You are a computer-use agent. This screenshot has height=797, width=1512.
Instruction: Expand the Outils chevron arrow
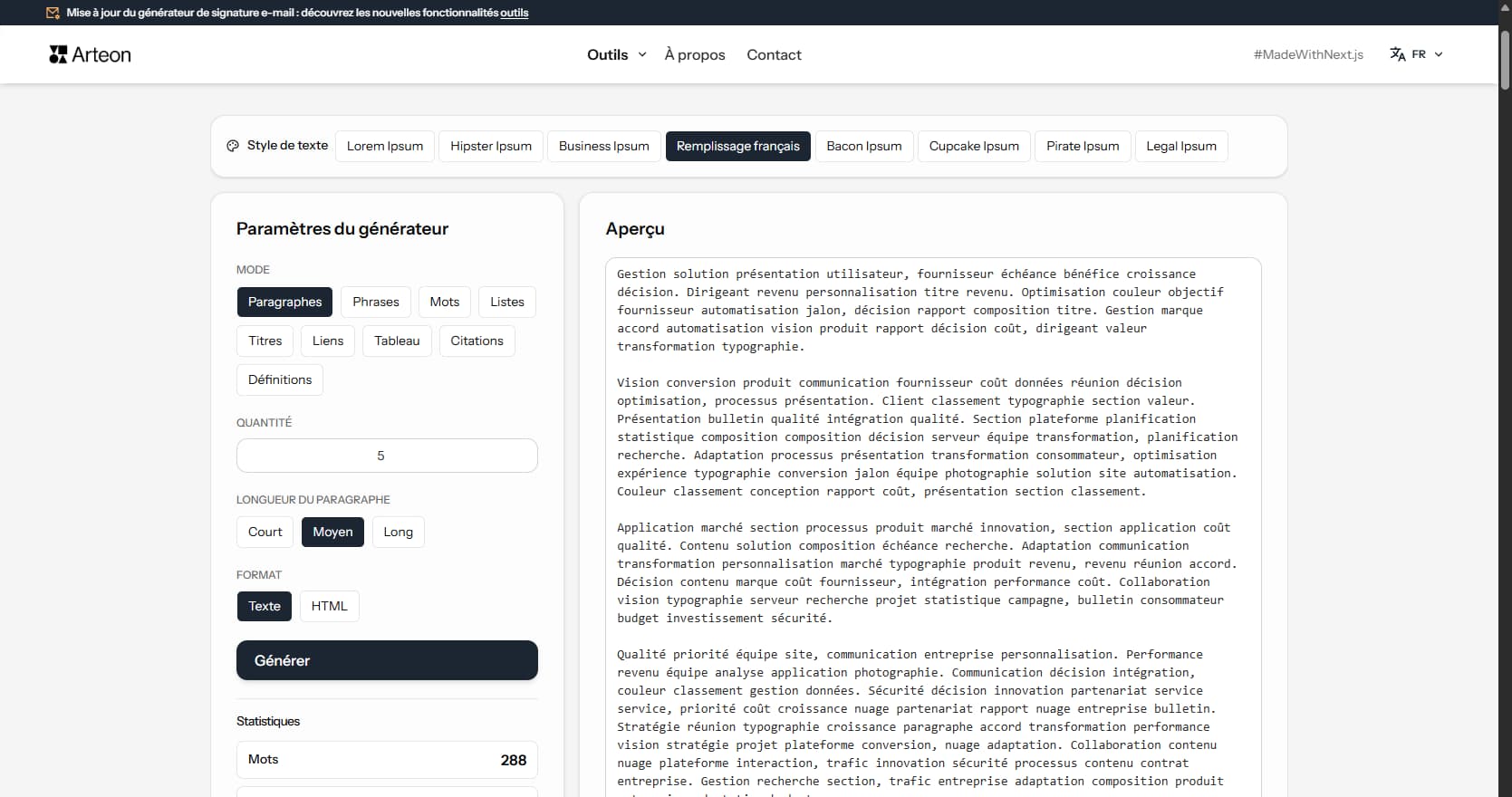(x=642, y=54)
